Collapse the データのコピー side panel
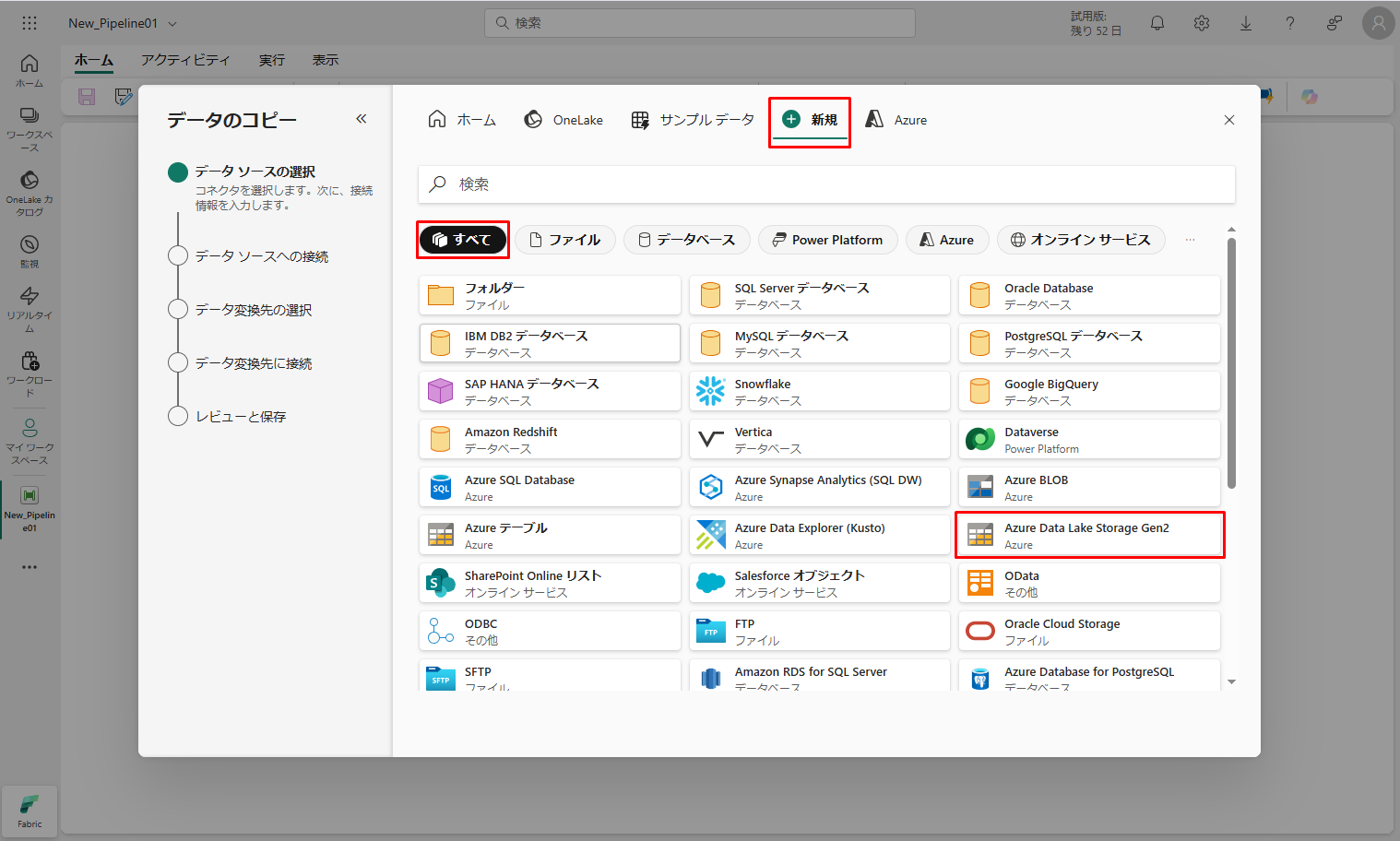The height and width of the screenshot is (841, 1400). tap(362, 119)
